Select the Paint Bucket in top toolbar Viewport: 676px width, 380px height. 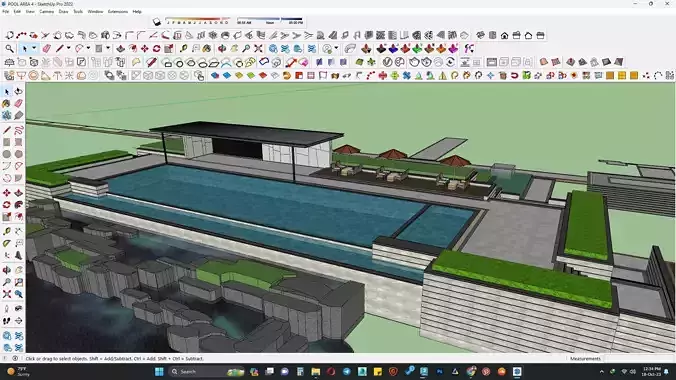(x=207, y=48)
